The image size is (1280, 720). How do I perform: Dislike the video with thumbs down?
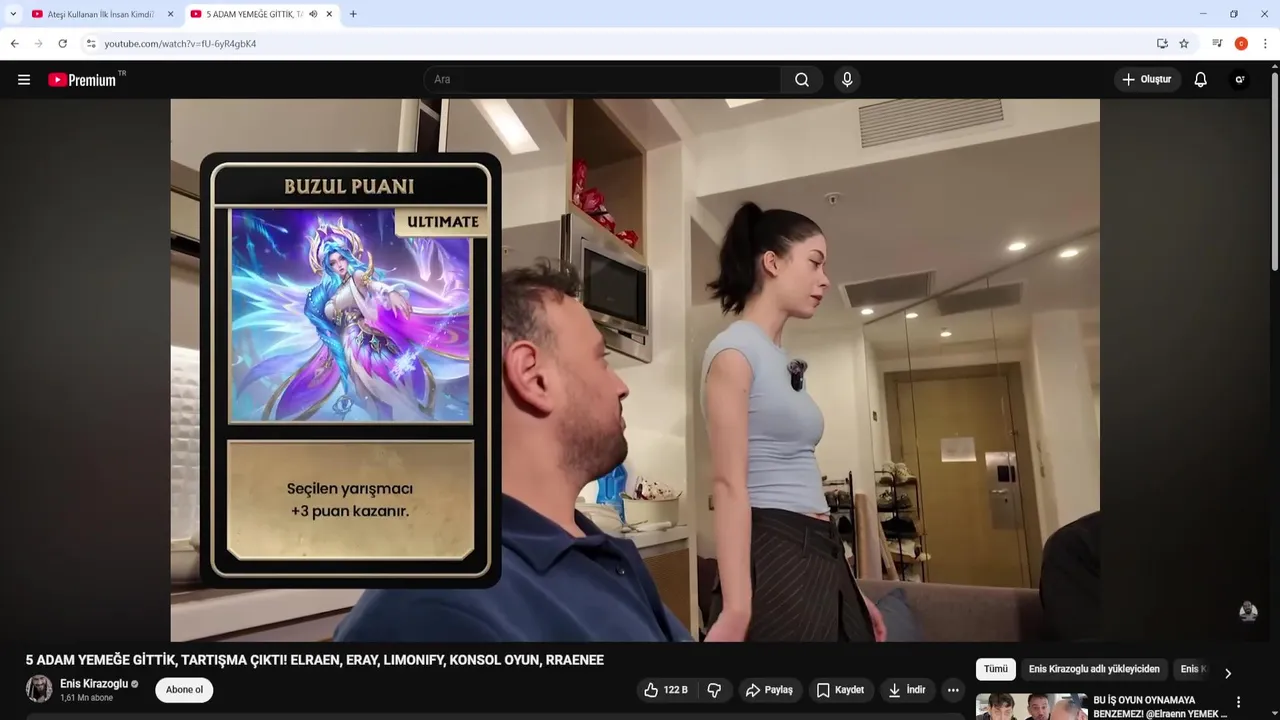click(x=714, y=690)
